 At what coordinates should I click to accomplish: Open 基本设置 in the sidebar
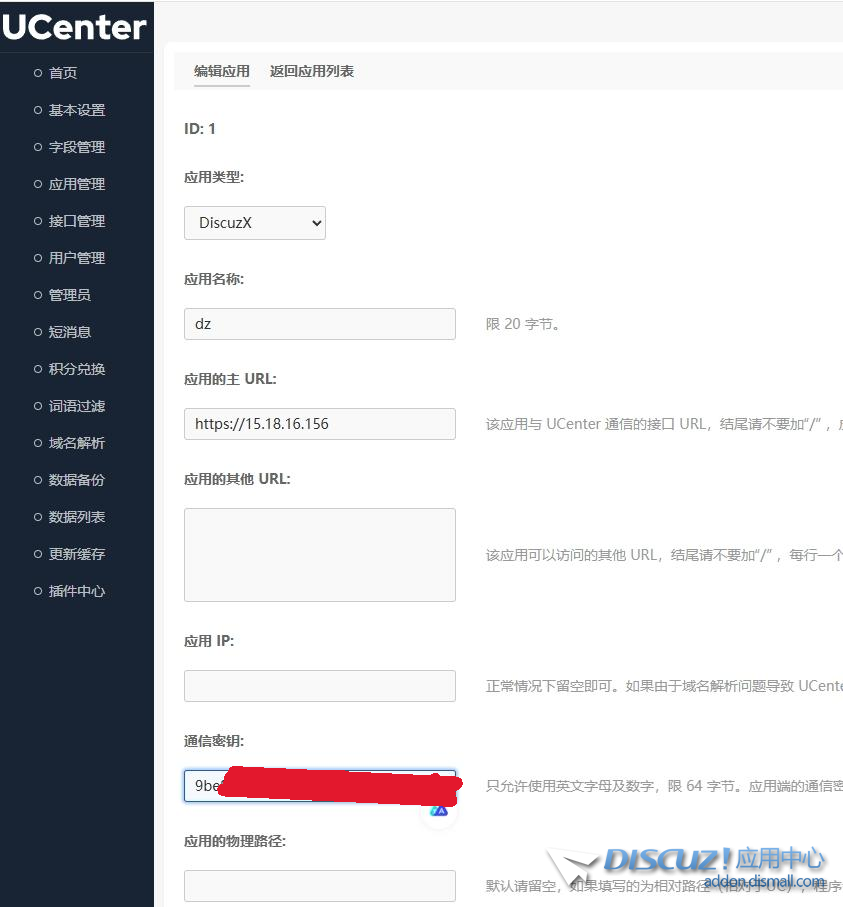point(76,110)
